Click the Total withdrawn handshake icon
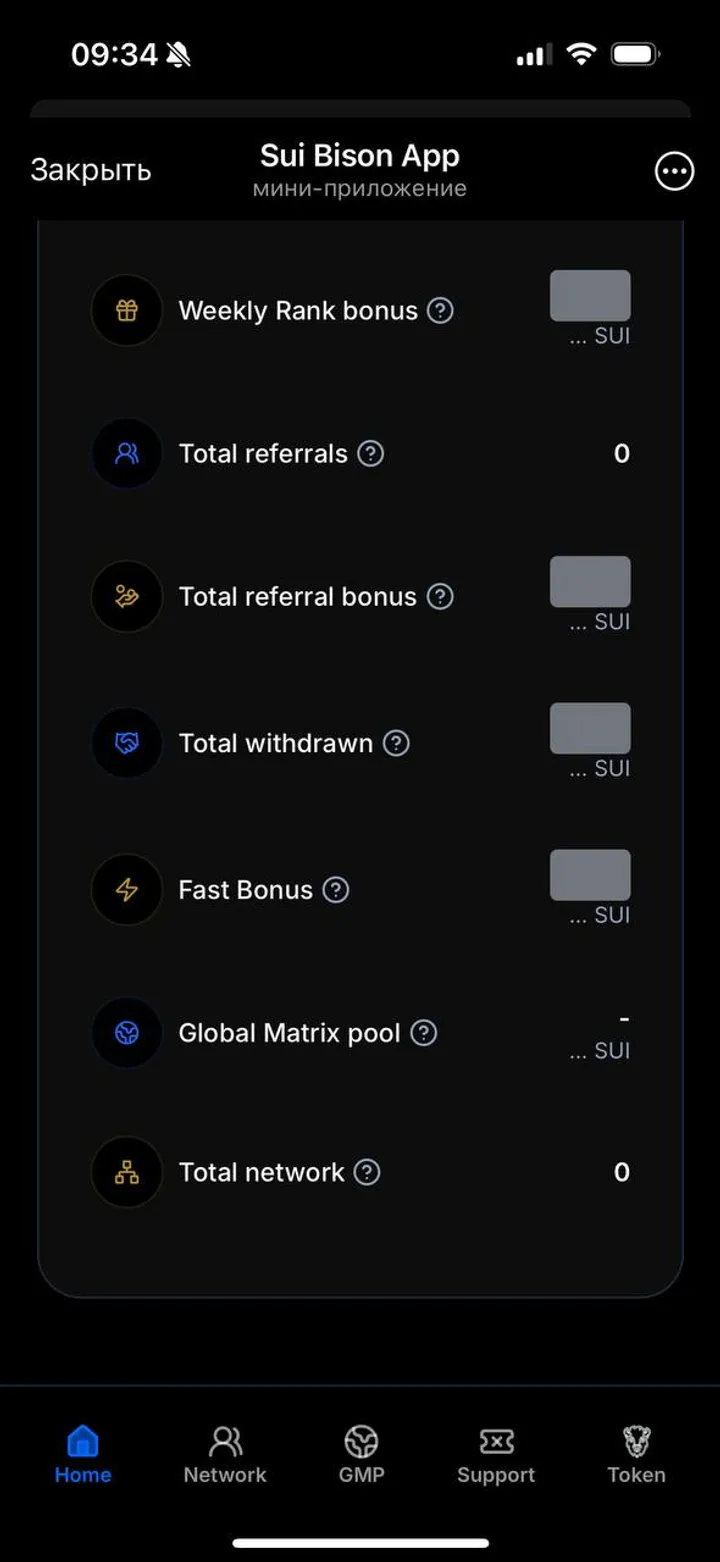Viewport: 720px width, 1562px height. pos(126,743)
